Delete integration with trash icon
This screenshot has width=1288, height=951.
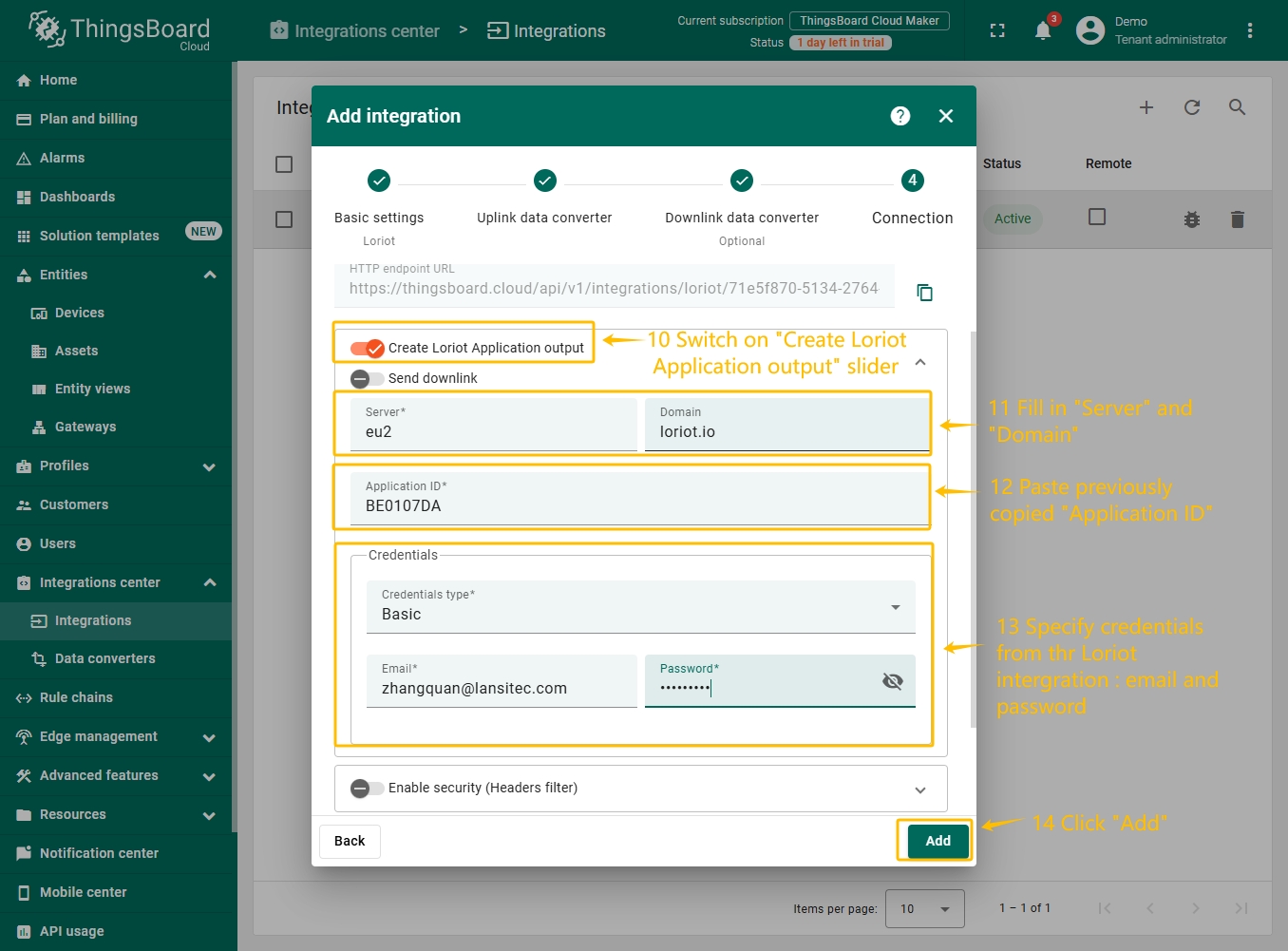1237,219
